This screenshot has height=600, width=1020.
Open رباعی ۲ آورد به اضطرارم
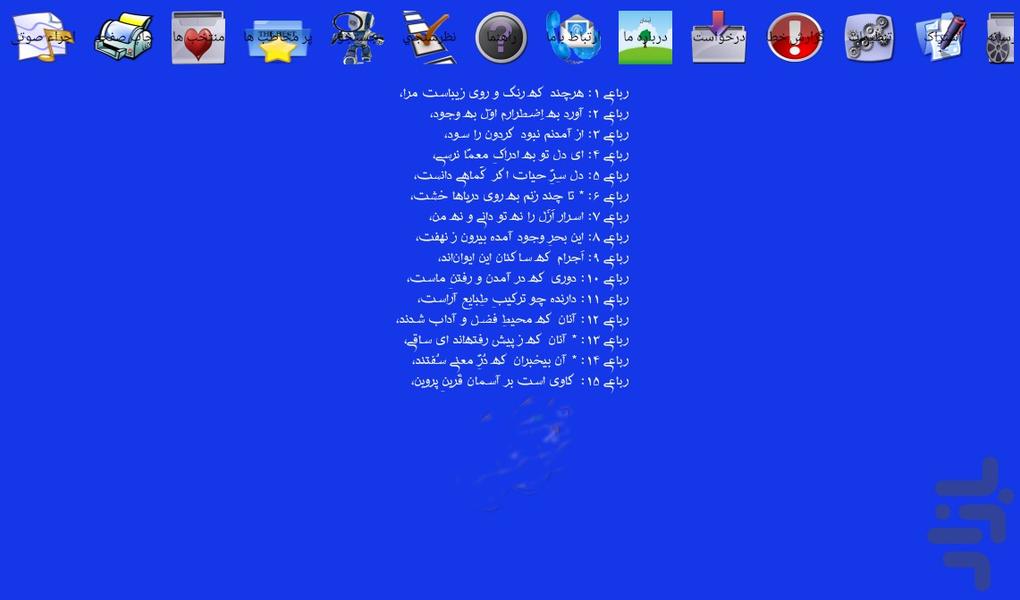[530, 115]
